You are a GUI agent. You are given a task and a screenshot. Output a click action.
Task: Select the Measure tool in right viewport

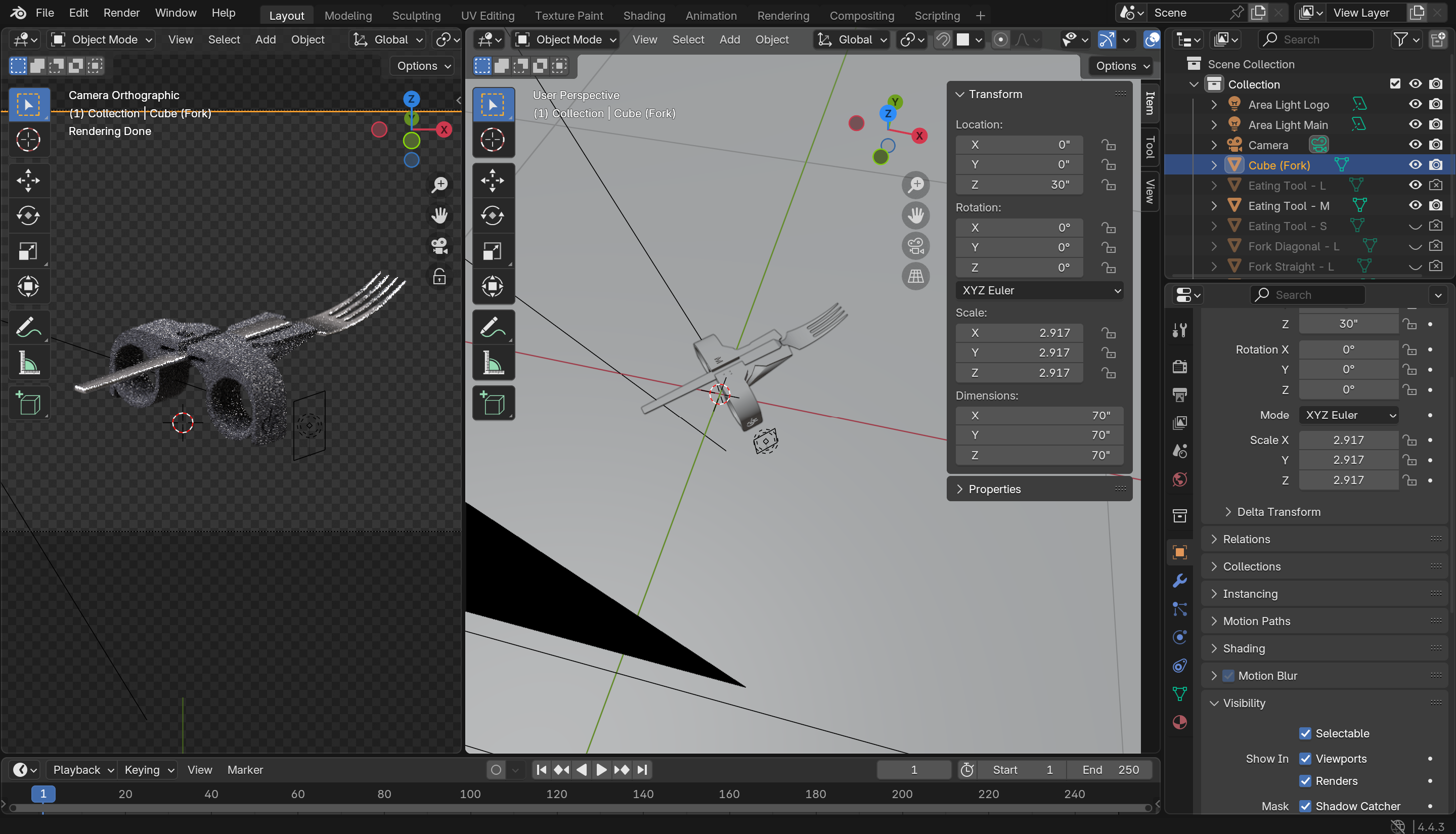click(x=493, y=363)
